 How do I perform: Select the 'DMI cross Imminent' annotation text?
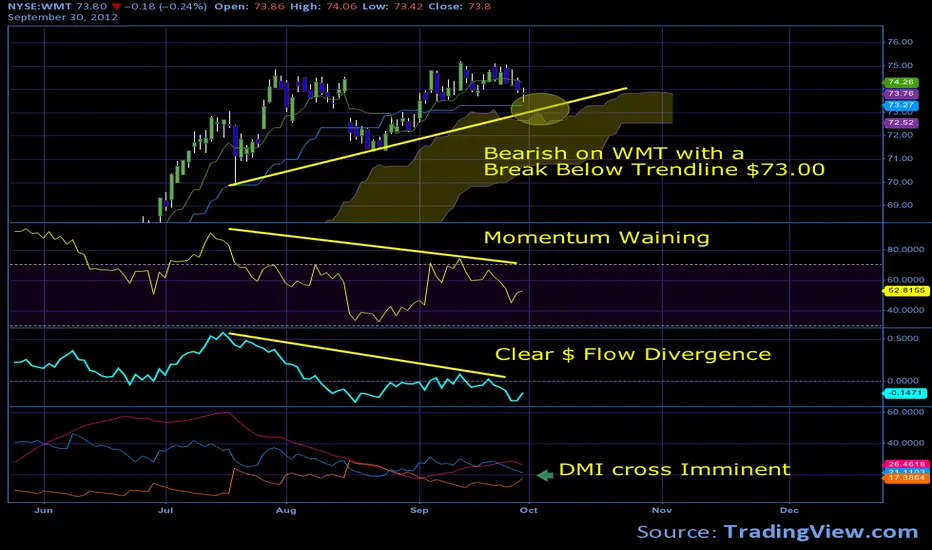tap(675, 470)
